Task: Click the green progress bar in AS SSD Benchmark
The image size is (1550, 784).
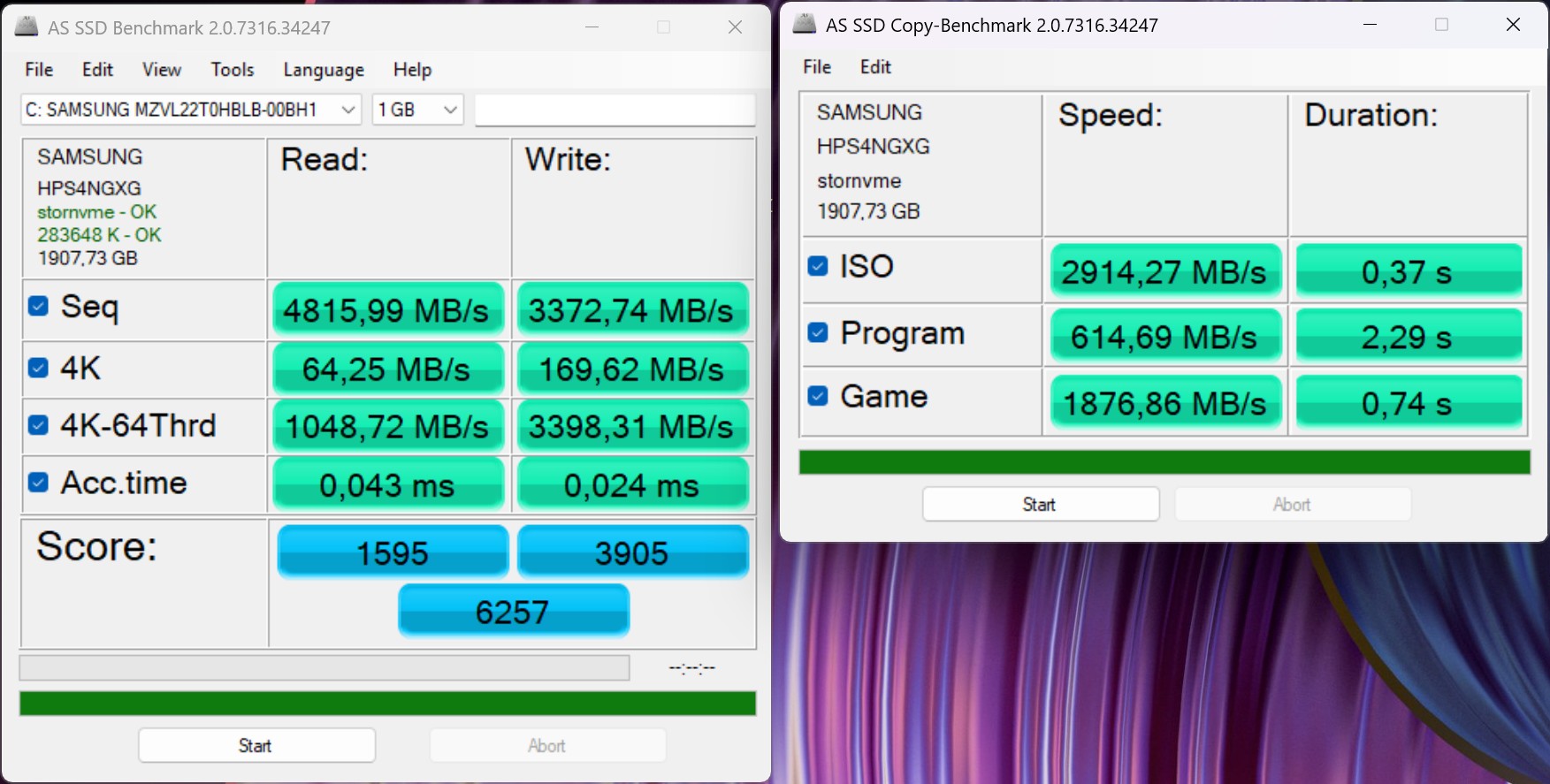Action: point(387,704)
